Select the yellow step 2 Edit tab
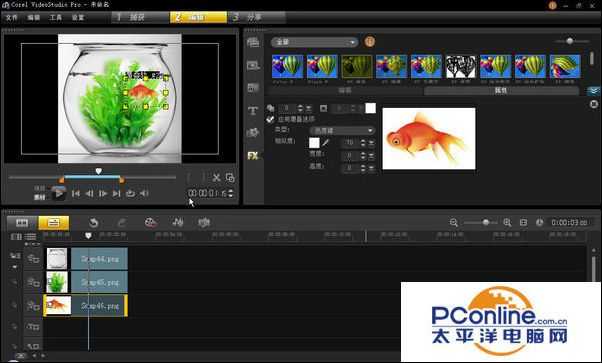This screenshot has height=363, width=602. (198, 17)
